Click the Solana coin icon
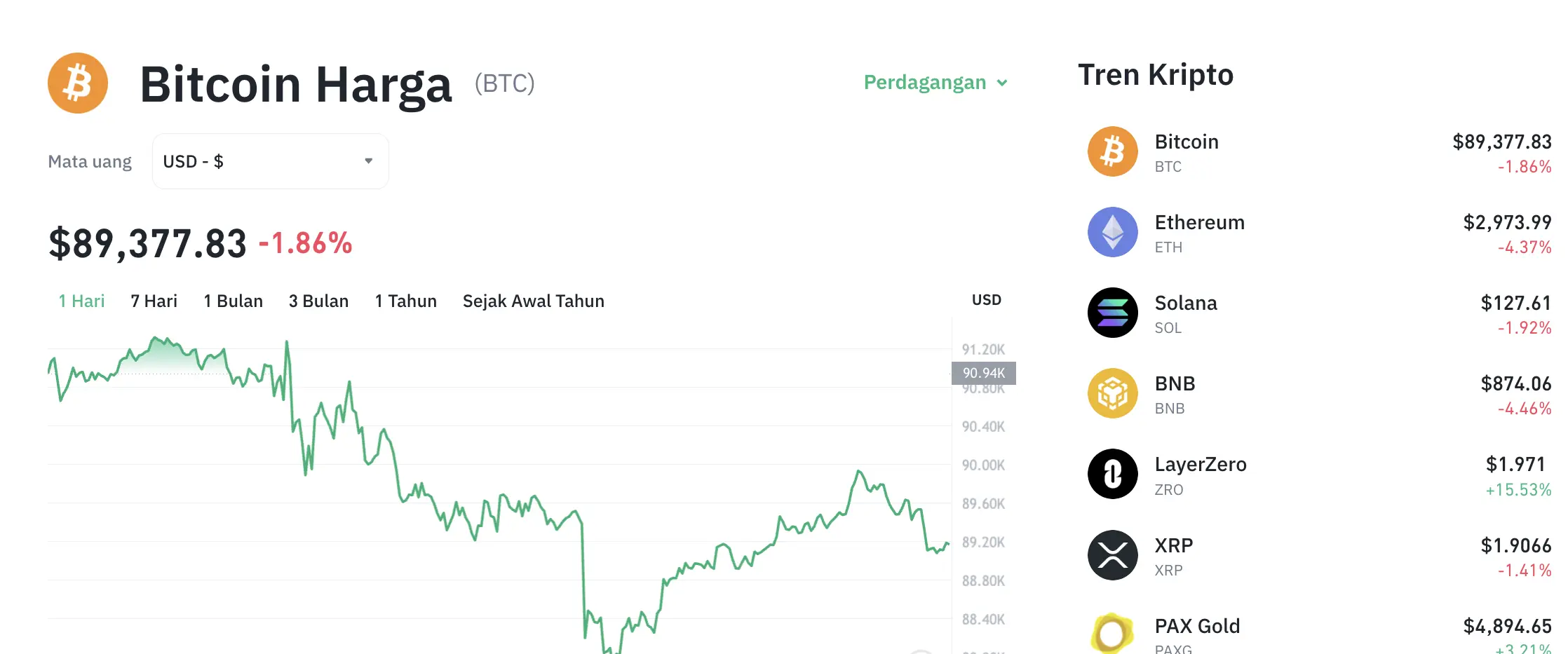This screenshot has height=654, width=1568. [1112, 313]
